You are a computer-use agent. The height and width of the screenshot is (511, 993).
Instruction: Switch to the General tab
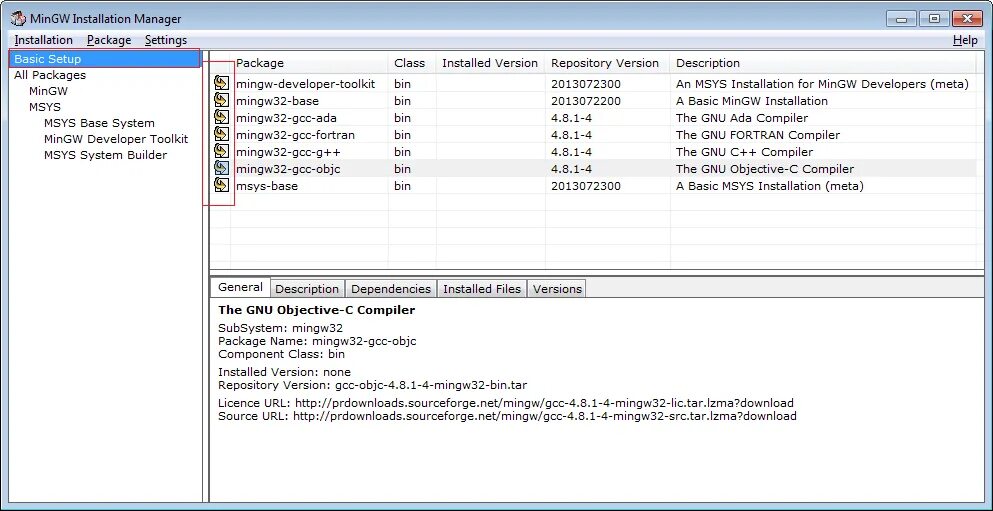click(x=240, y=287)
